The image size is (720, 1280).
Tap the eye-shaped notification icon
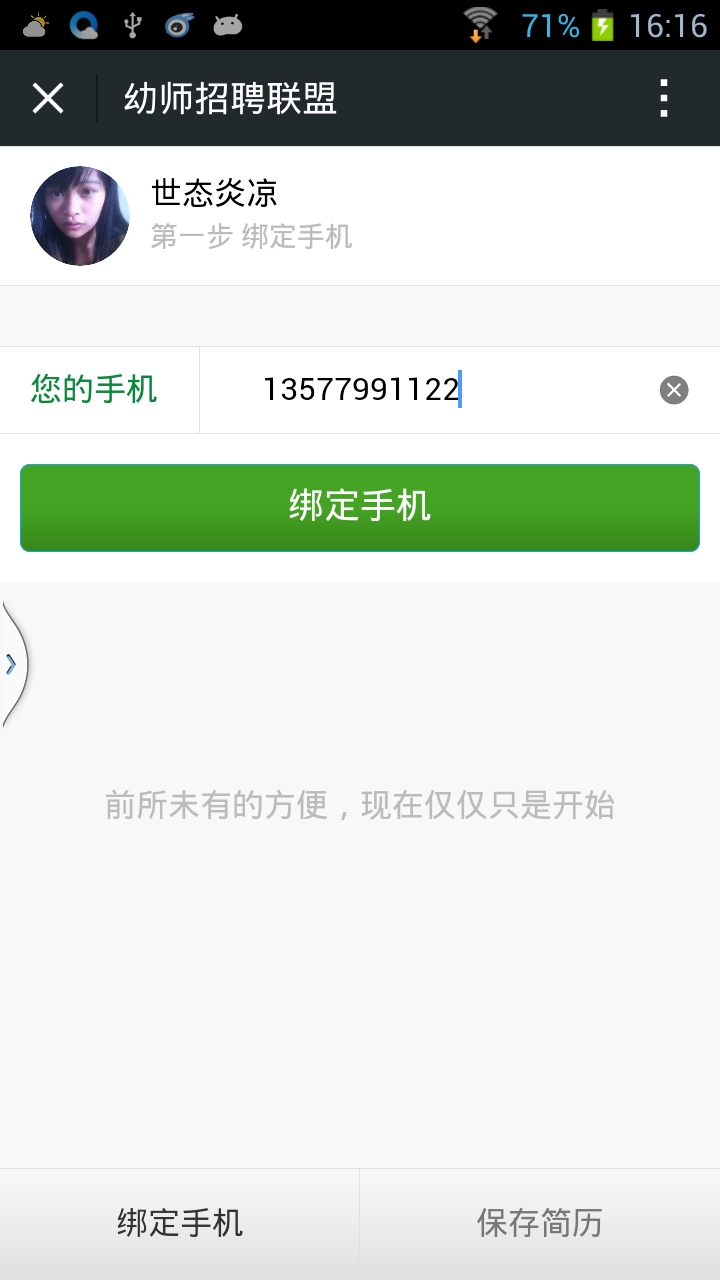tap(179, 25)
